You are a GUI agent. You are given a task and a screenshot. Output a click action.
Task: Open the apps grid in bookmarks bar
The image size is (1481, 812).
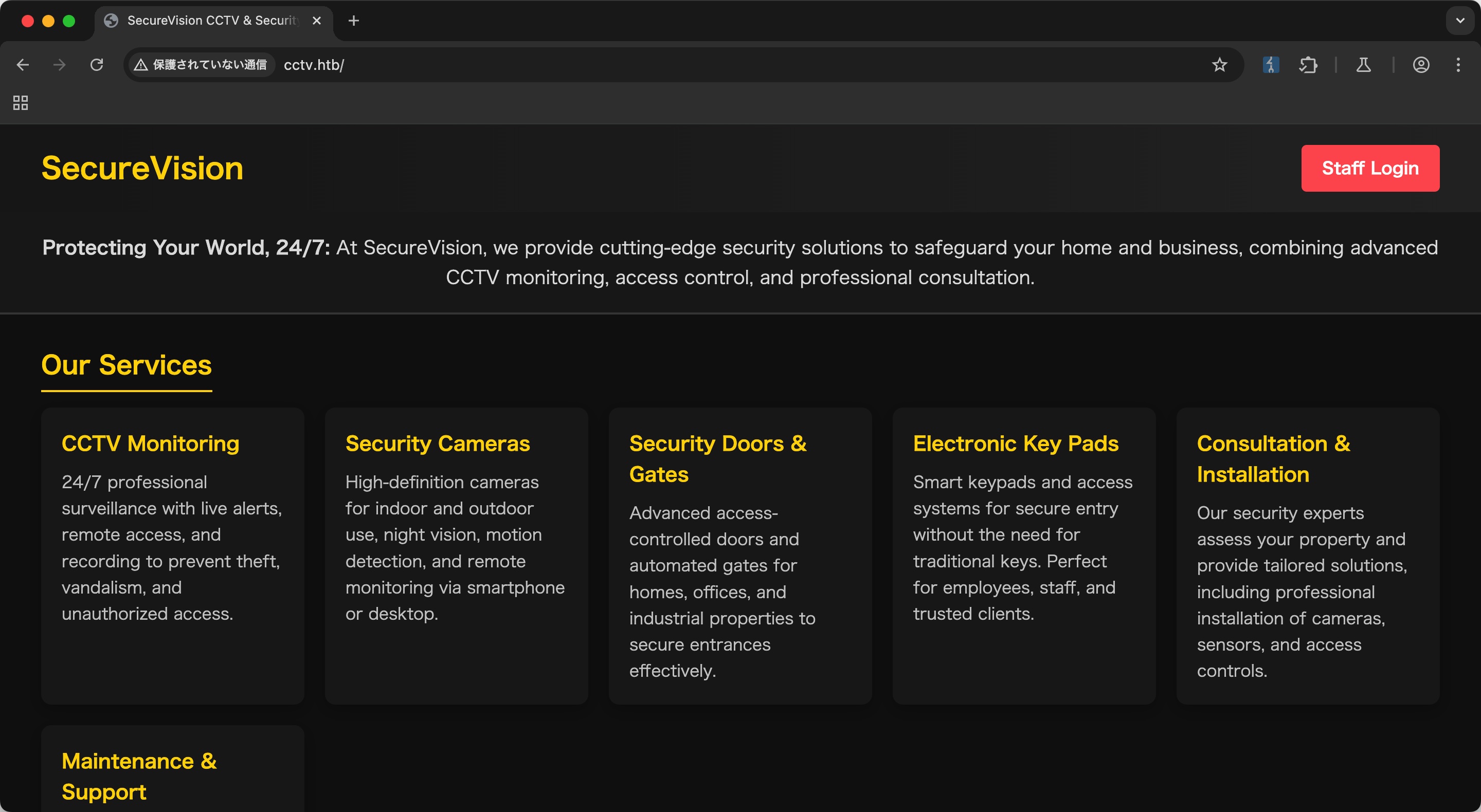21,103
